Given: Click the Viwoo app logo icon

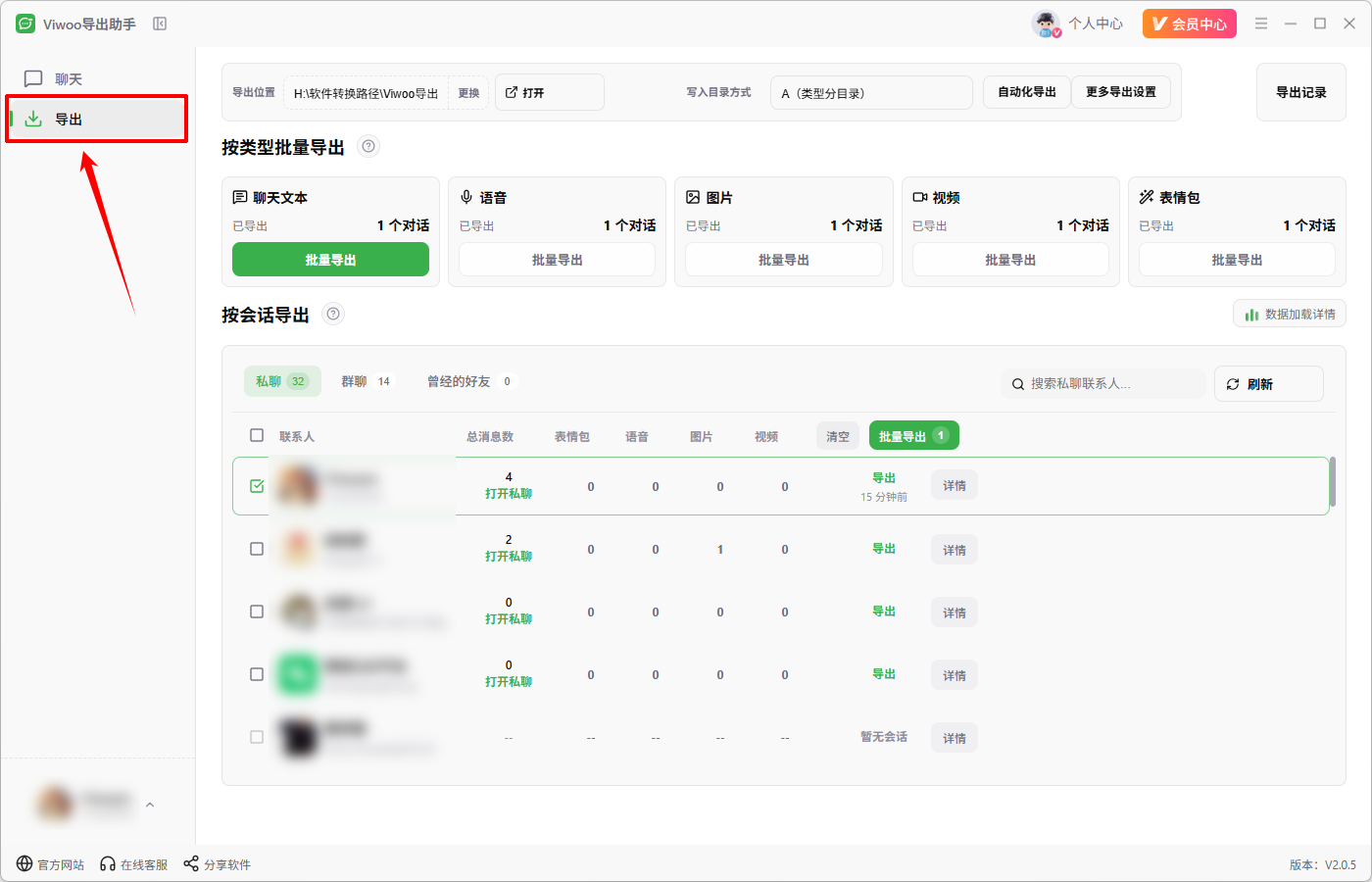Looking at the screenshot, I should click(25, 24).
